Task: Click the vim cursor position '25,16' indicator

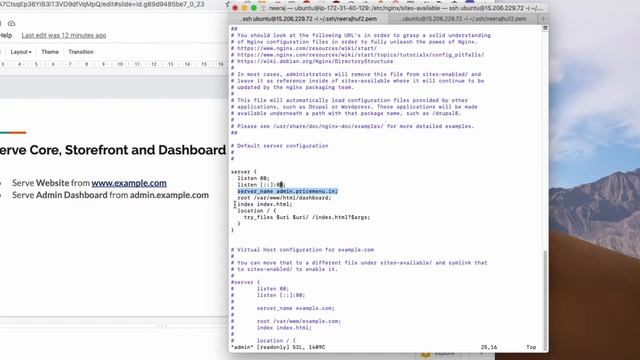Action: coord(489,347)
